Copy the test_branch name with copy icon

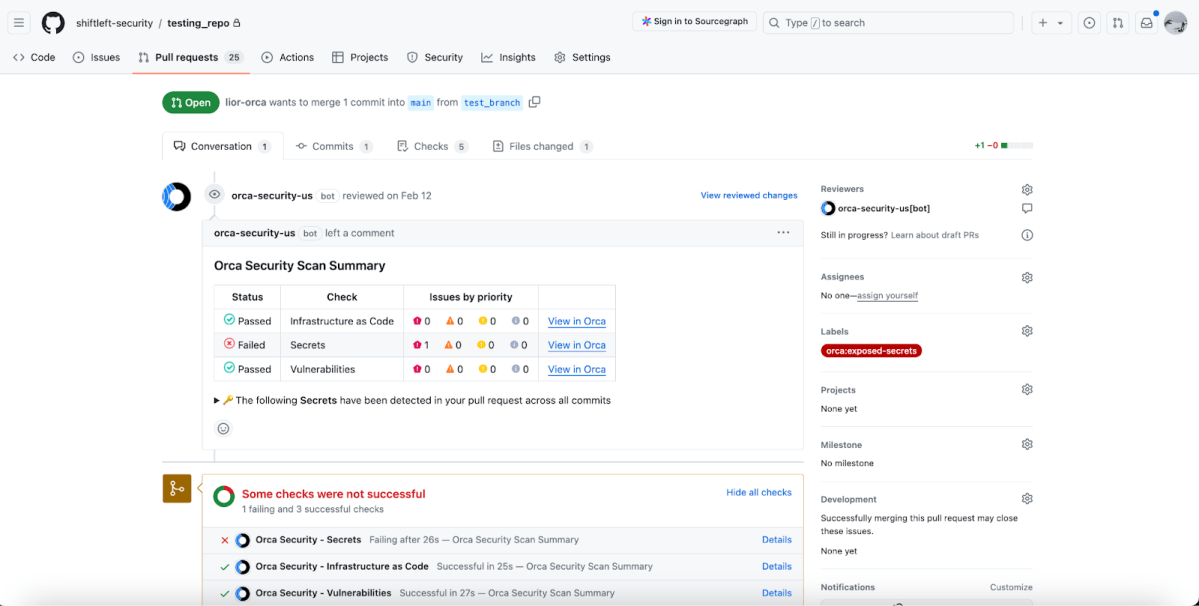click(x=535, y=102)
